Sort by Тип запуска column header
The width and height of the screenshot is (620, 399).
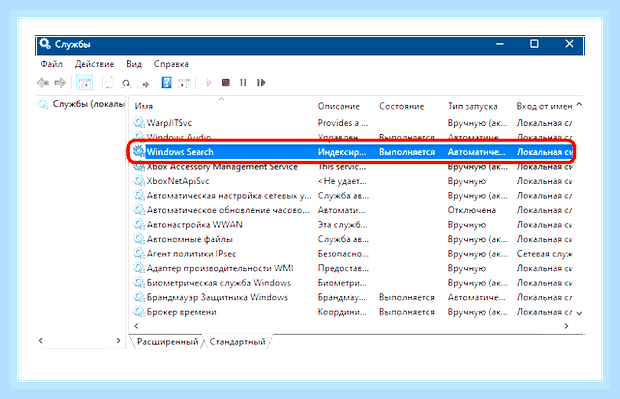click(473, 106)
